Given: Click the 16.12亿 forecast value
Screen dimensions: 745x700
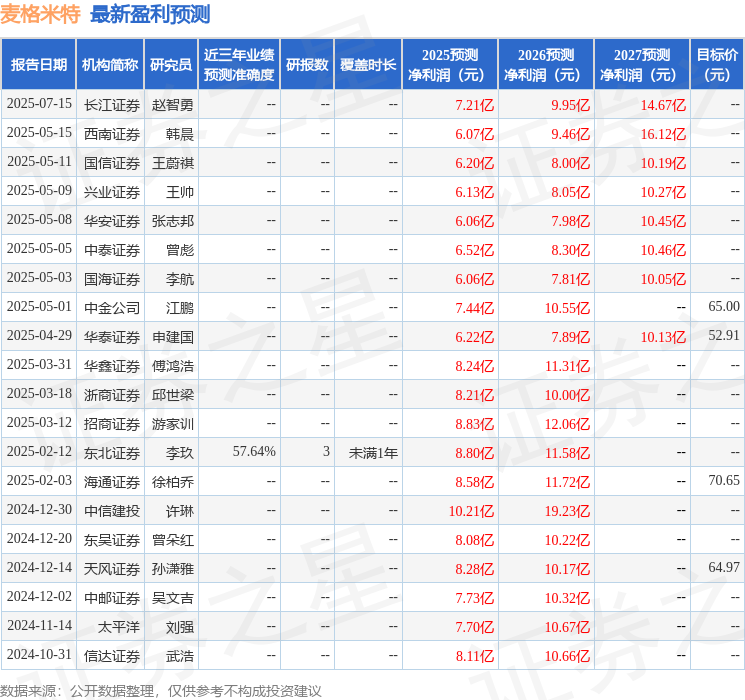Looking at the screenshot, I should 663,134.
